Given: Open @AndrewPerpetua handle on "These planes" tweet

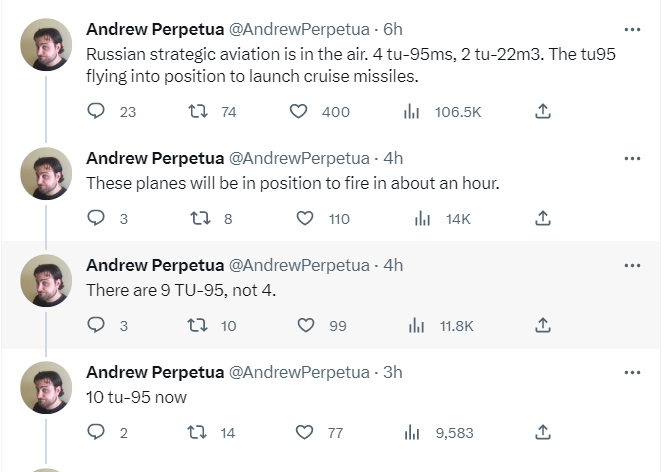Looking at the screenshot, I should 300,158.
